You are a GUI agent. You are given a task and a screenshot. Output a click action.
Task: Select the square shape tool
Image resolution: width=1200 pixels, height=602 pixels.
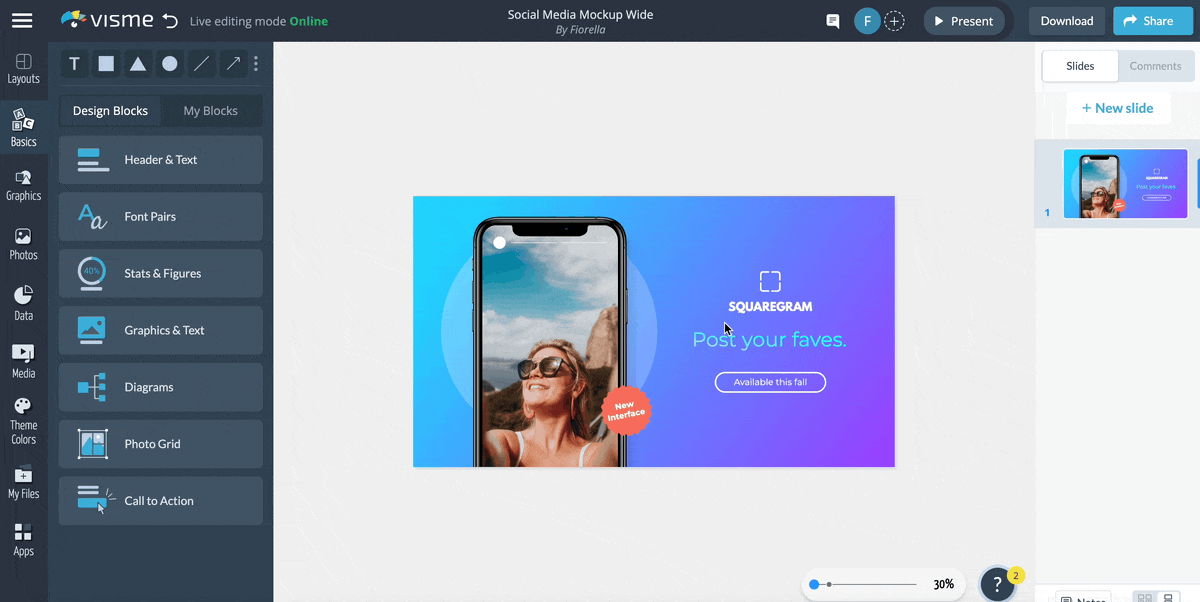[x=106, y=63]
